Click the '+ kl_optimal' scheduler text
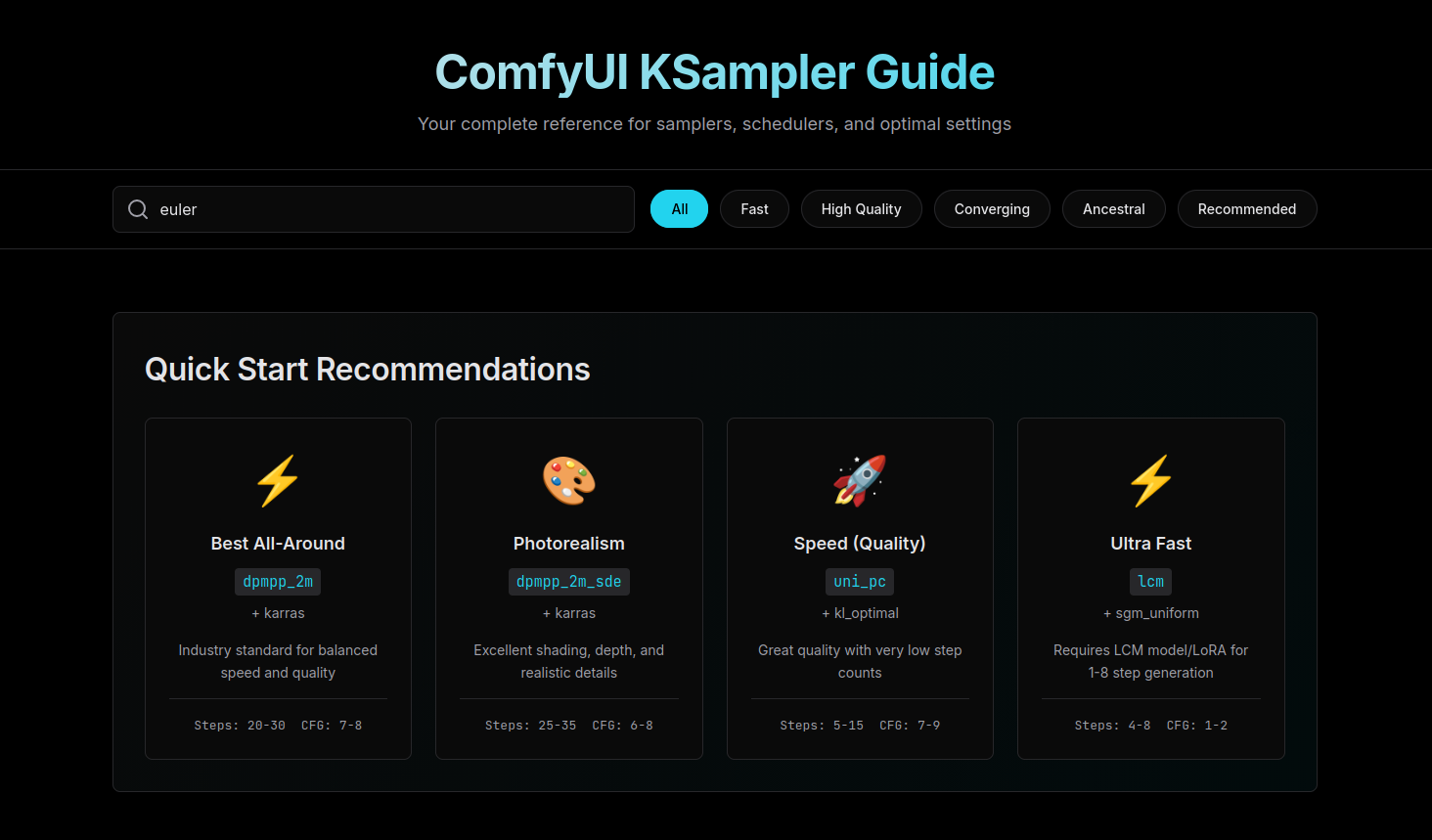The width and height of the screenshot is (1432, 840). click(860, 613)
